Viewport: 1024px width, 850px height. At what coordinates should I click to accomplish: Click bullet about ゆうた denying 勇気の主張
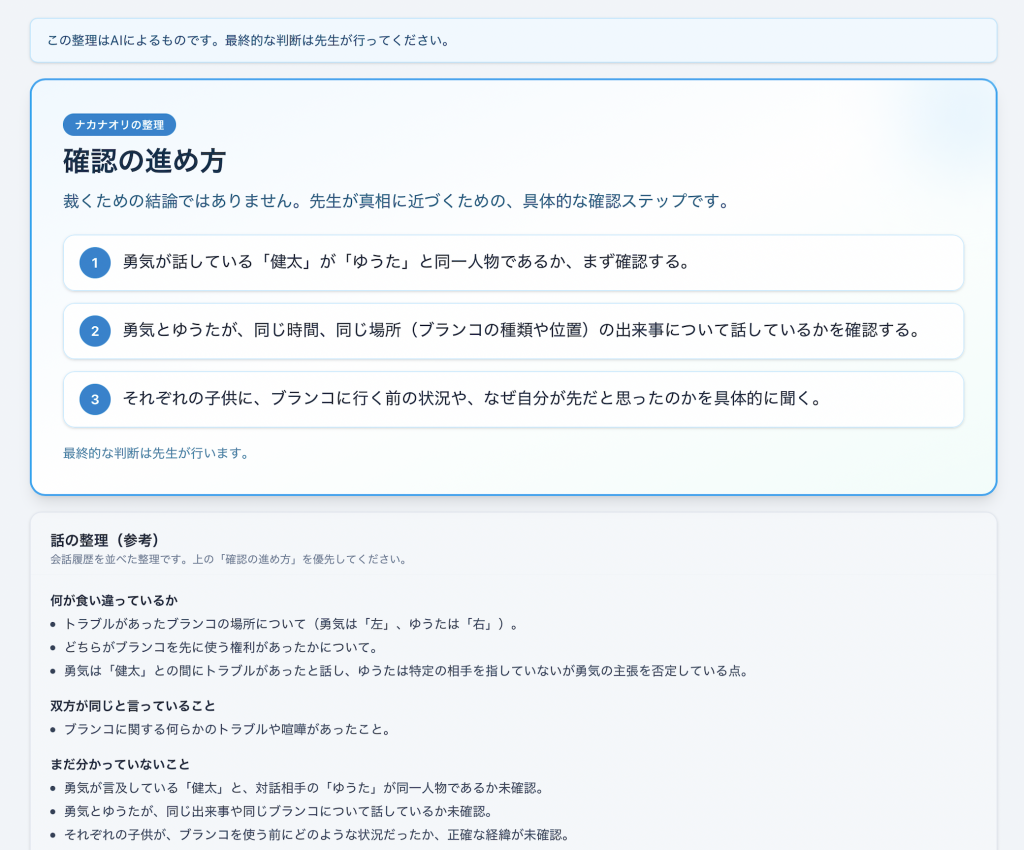click(x=406, y=671)
